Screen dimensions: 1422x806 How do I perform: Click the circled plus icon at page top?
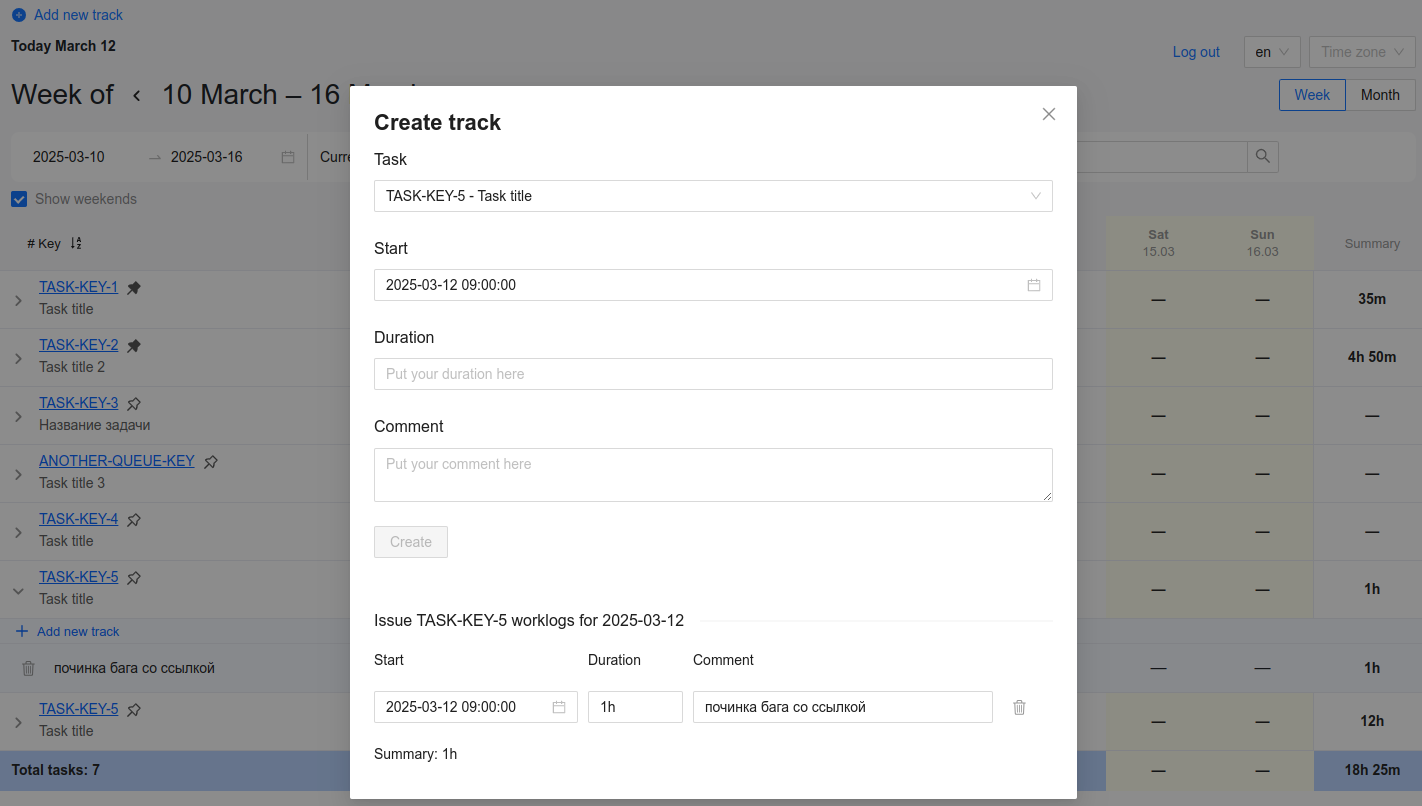19,15
